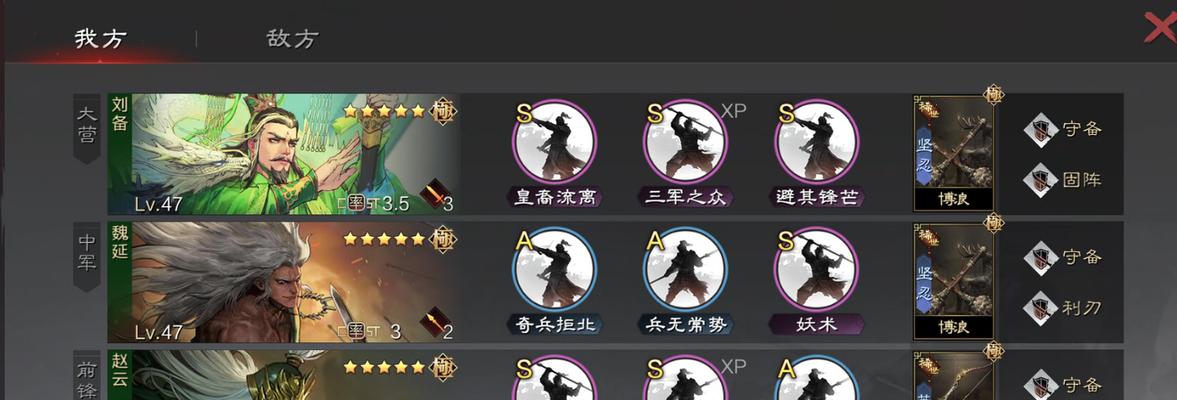
Task: Open 博浪 equipment card in 刘备 row
Action: pyautogui.click(x=953, y=153)
